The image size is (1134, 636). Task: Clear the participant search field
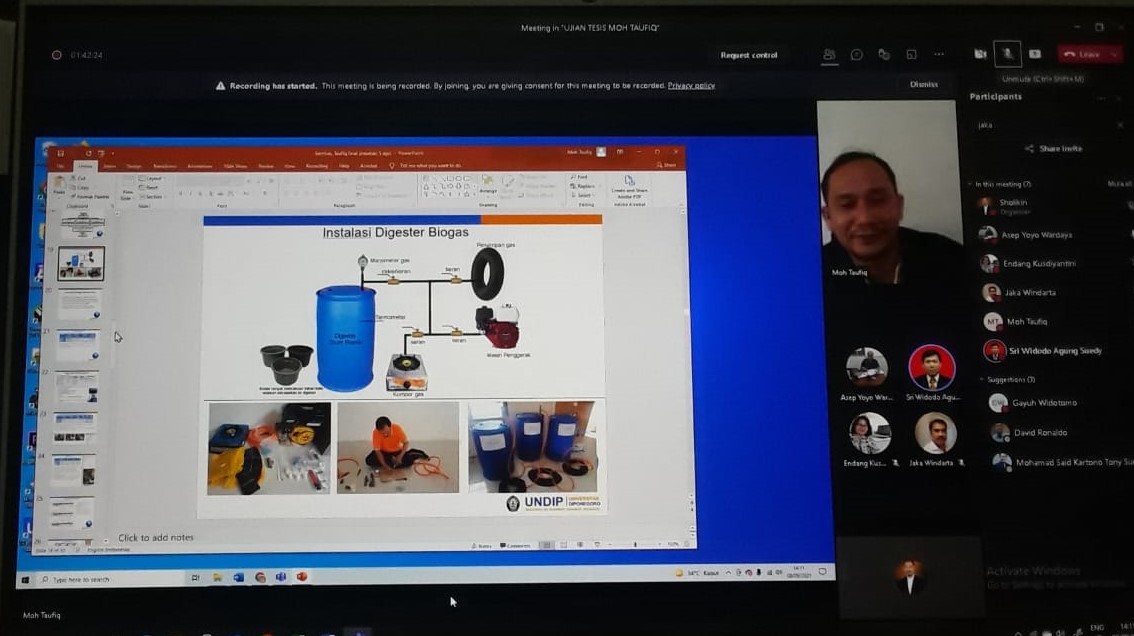[1120, 125]
